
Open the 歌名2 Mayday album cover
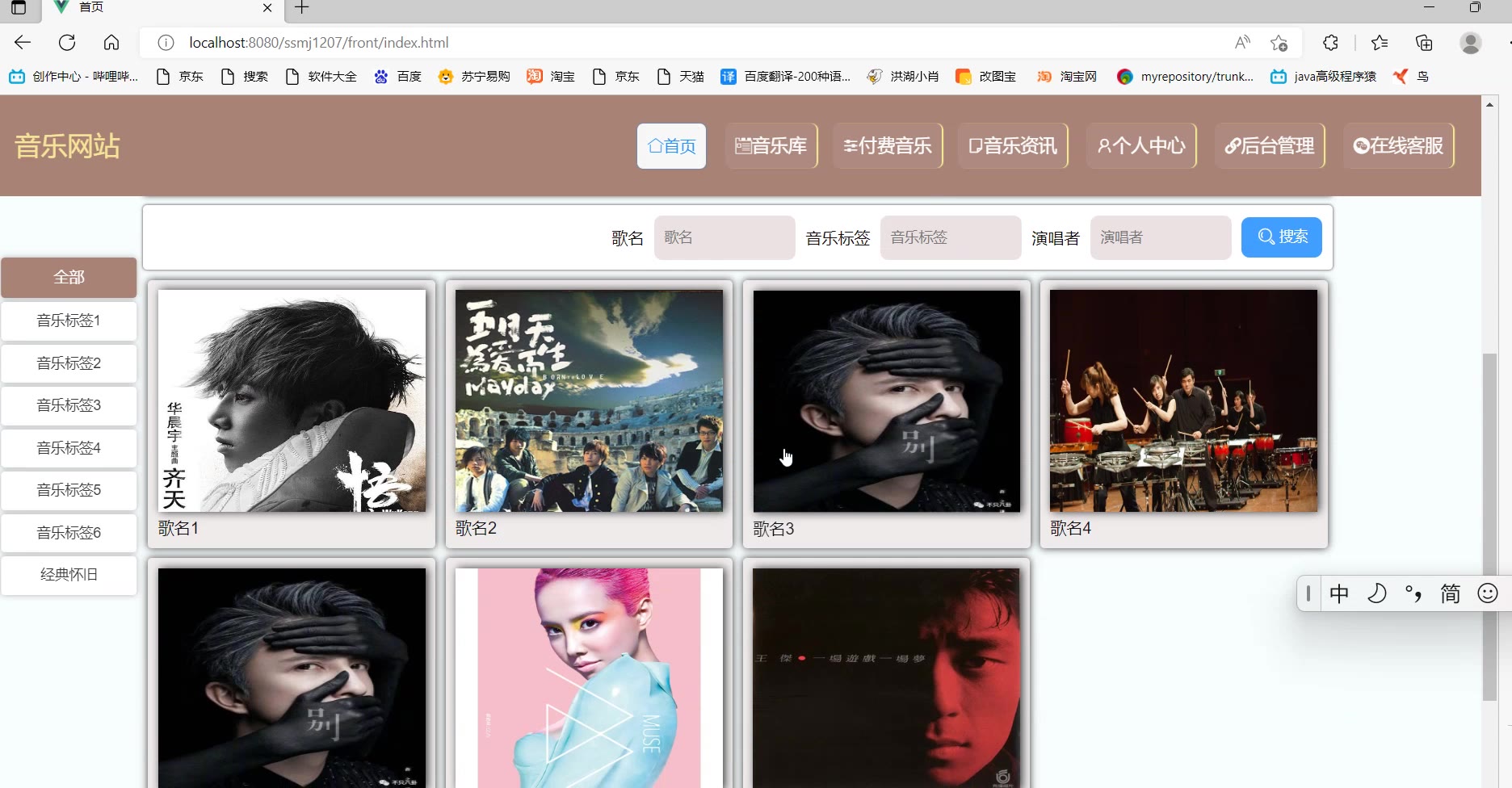589,400
